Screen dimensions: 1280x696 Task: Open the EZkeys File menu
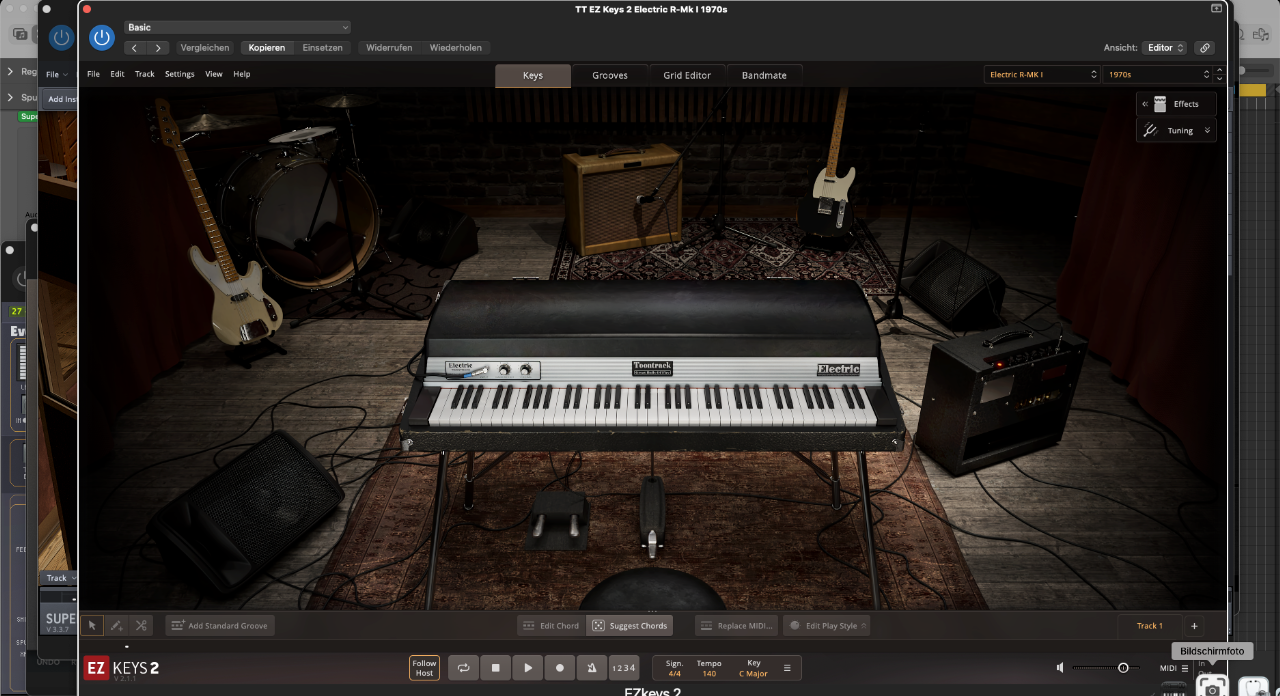[93, 74]
